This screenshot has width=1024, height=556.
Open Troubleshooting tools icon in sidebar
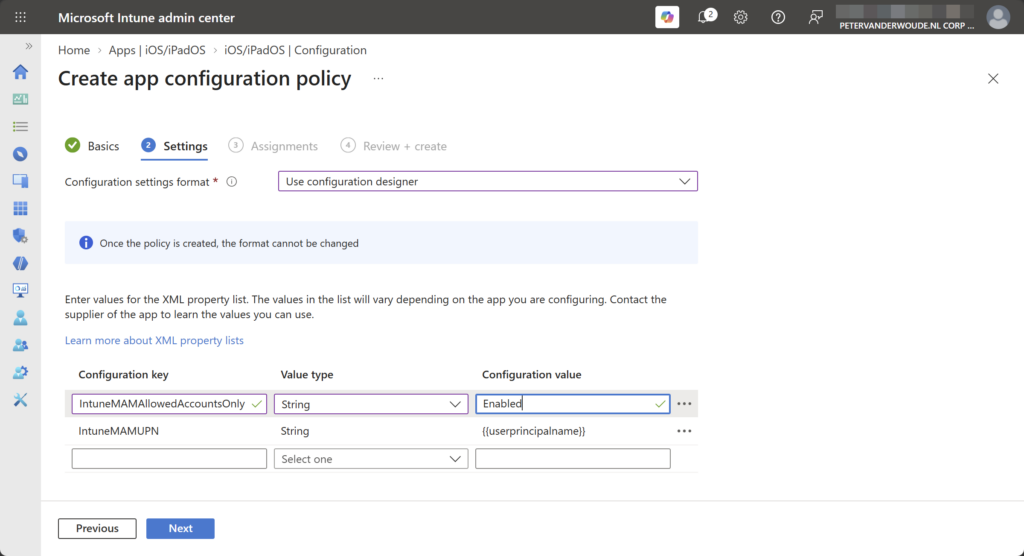pos(20,400)
